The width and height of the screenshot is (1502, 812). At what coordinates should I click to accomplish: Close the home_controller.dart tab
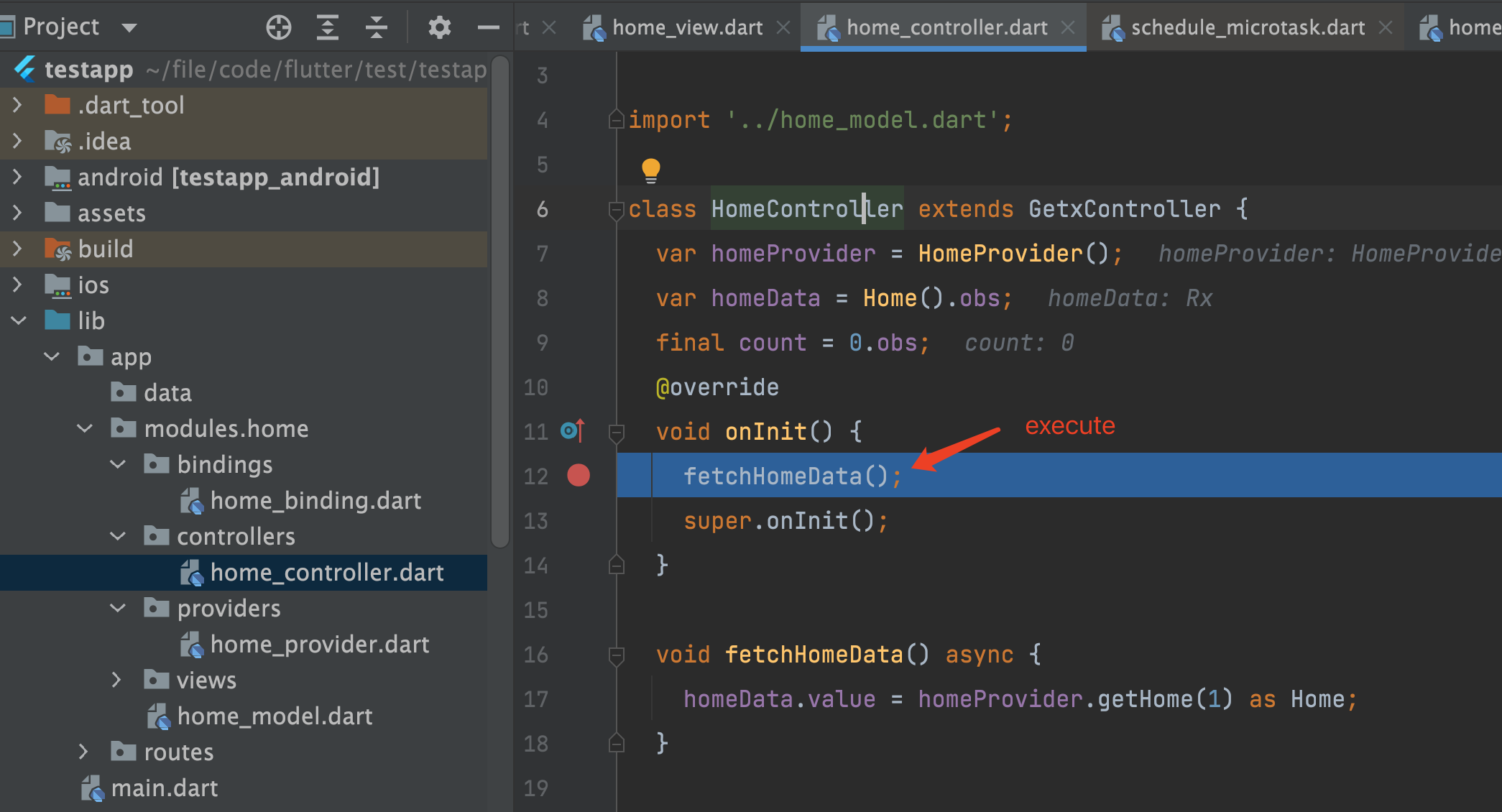(x=1068, y=27)
